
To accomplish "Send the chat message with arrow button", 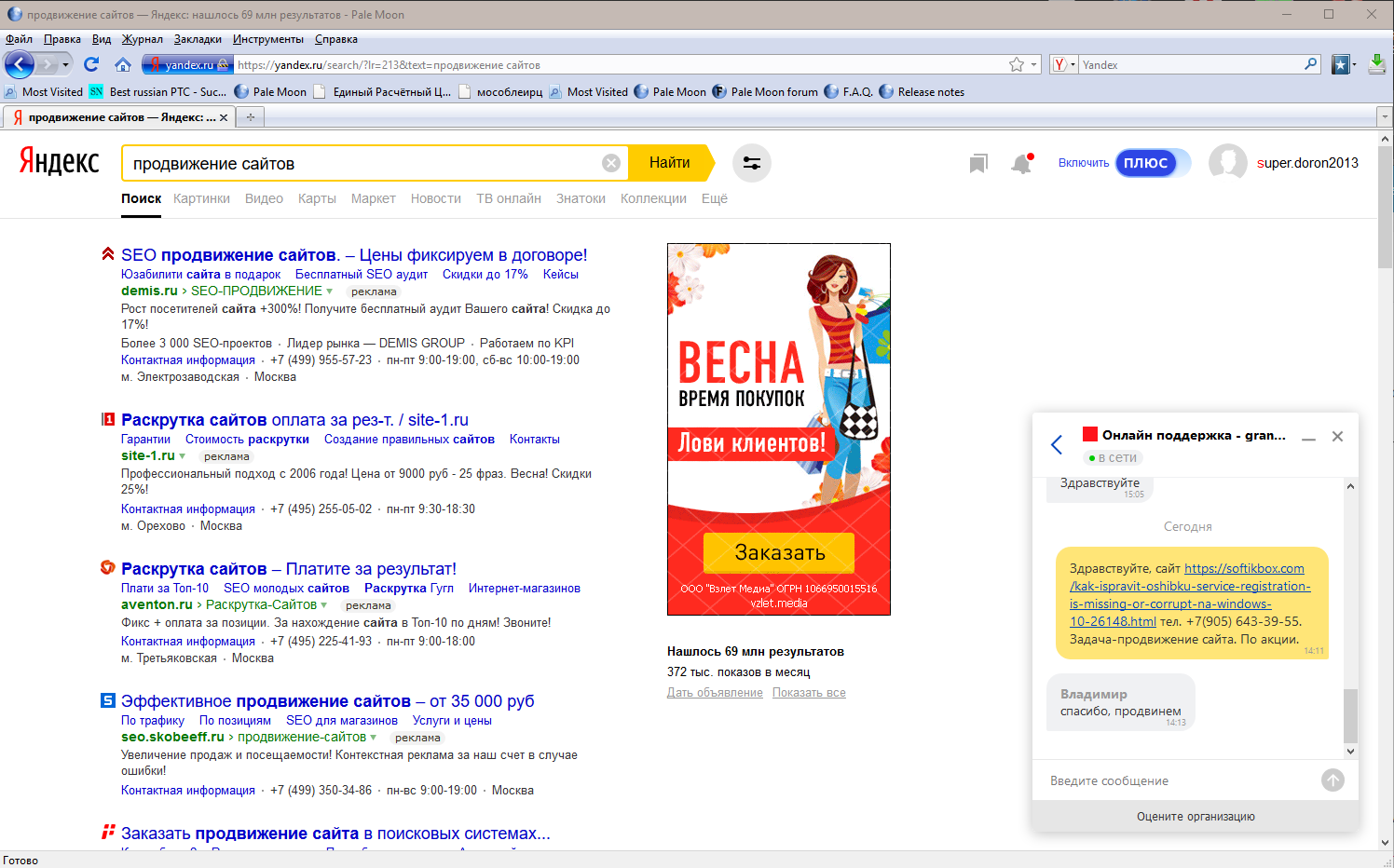I will [1332, 780].
